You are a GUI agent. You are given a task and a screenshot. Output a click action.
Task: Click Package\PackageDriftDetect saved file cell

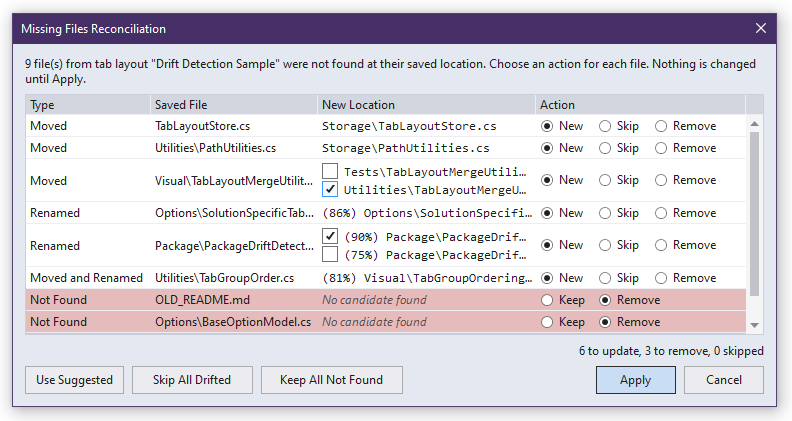pyautogui.click(x=234, y=246)
